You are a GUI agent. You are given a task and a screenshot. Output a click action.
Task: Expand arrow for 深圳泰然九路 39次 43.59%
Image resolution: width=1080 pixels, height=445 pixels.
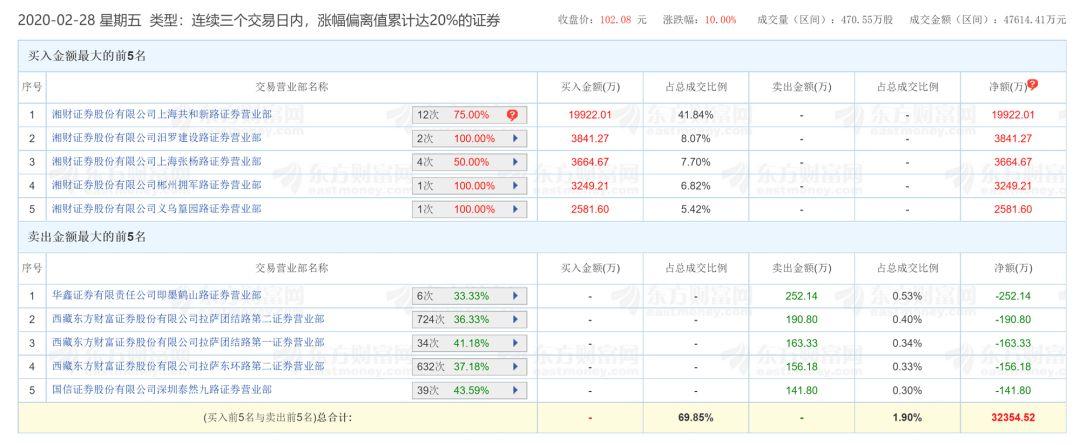pyautogui.click(x=515, y=391)
